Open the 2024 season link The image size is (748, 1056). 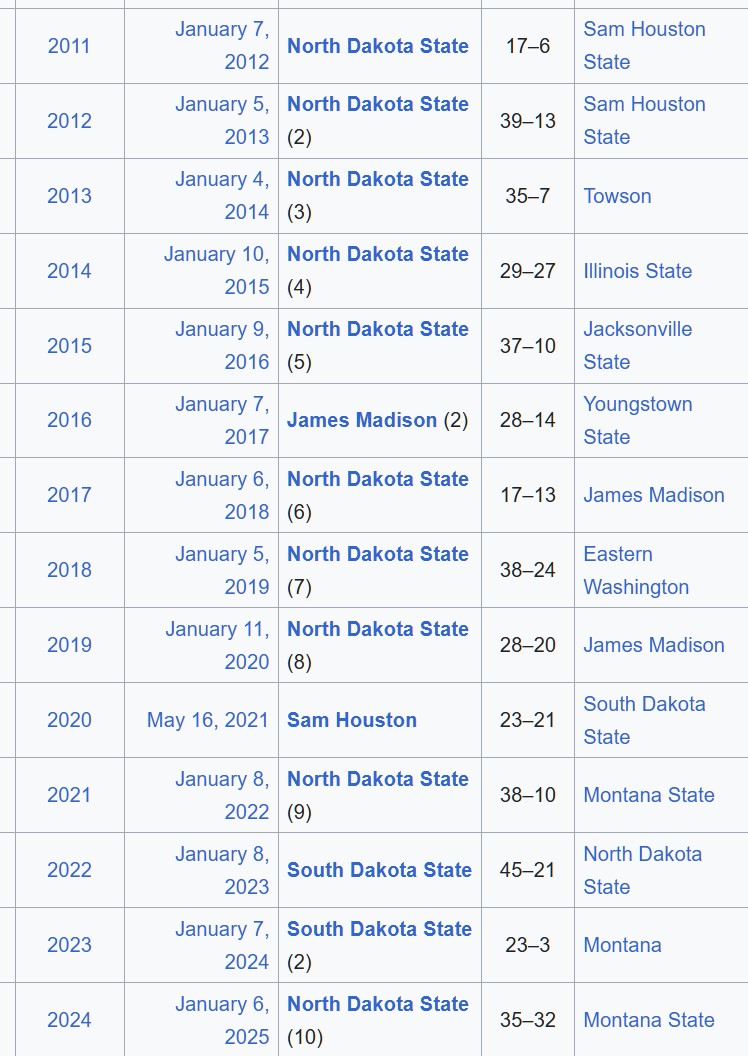69,1020
